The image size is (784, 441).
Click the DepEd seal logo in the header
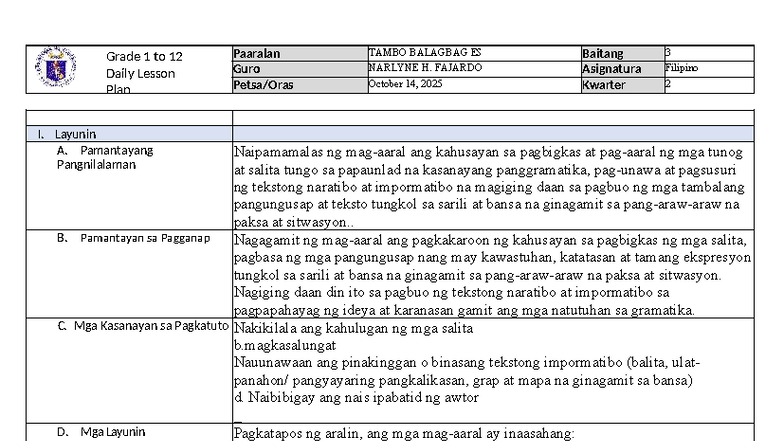coord(56,67)
